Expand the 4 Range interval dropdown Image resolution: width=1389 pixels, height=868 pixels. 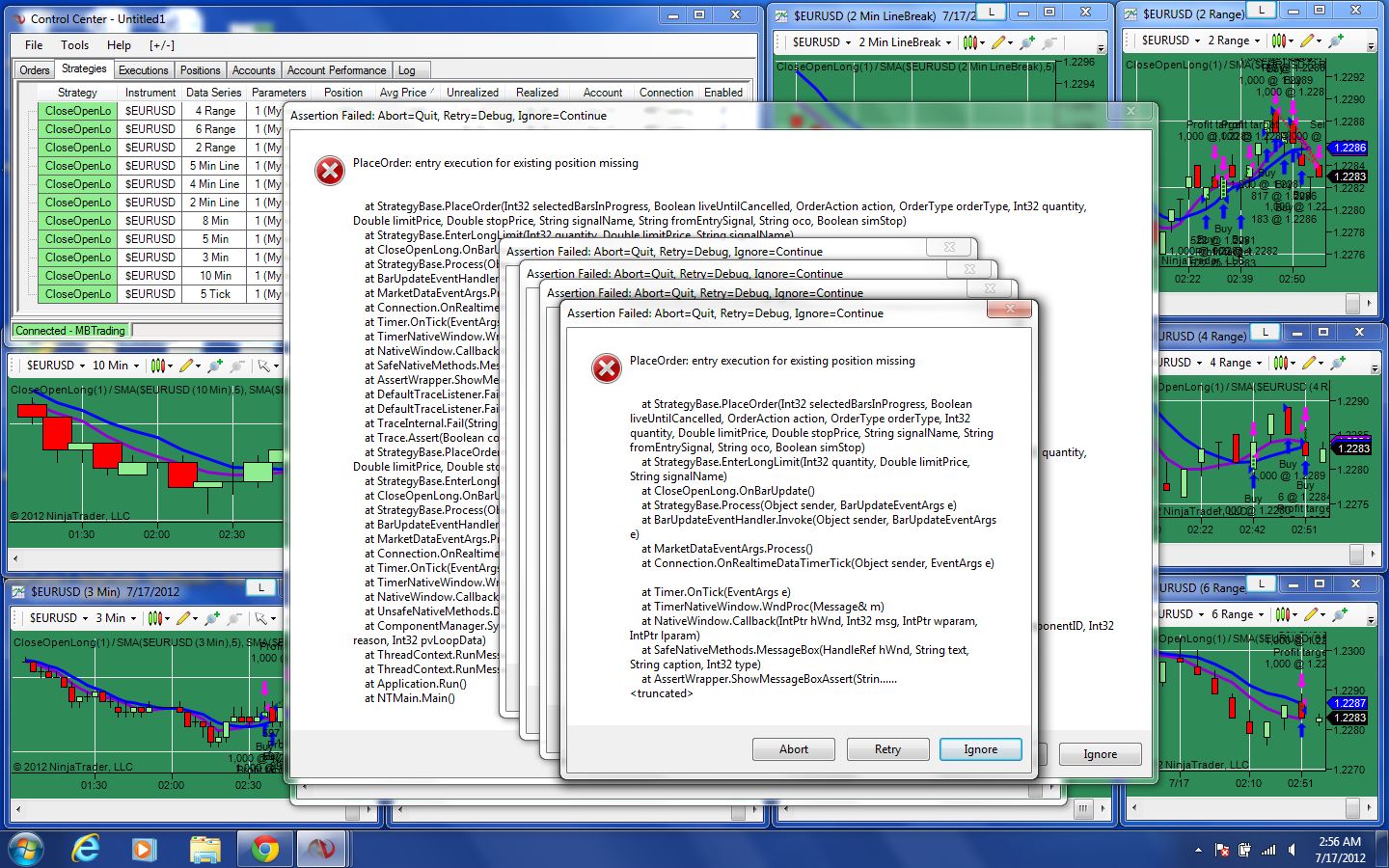1236,363
